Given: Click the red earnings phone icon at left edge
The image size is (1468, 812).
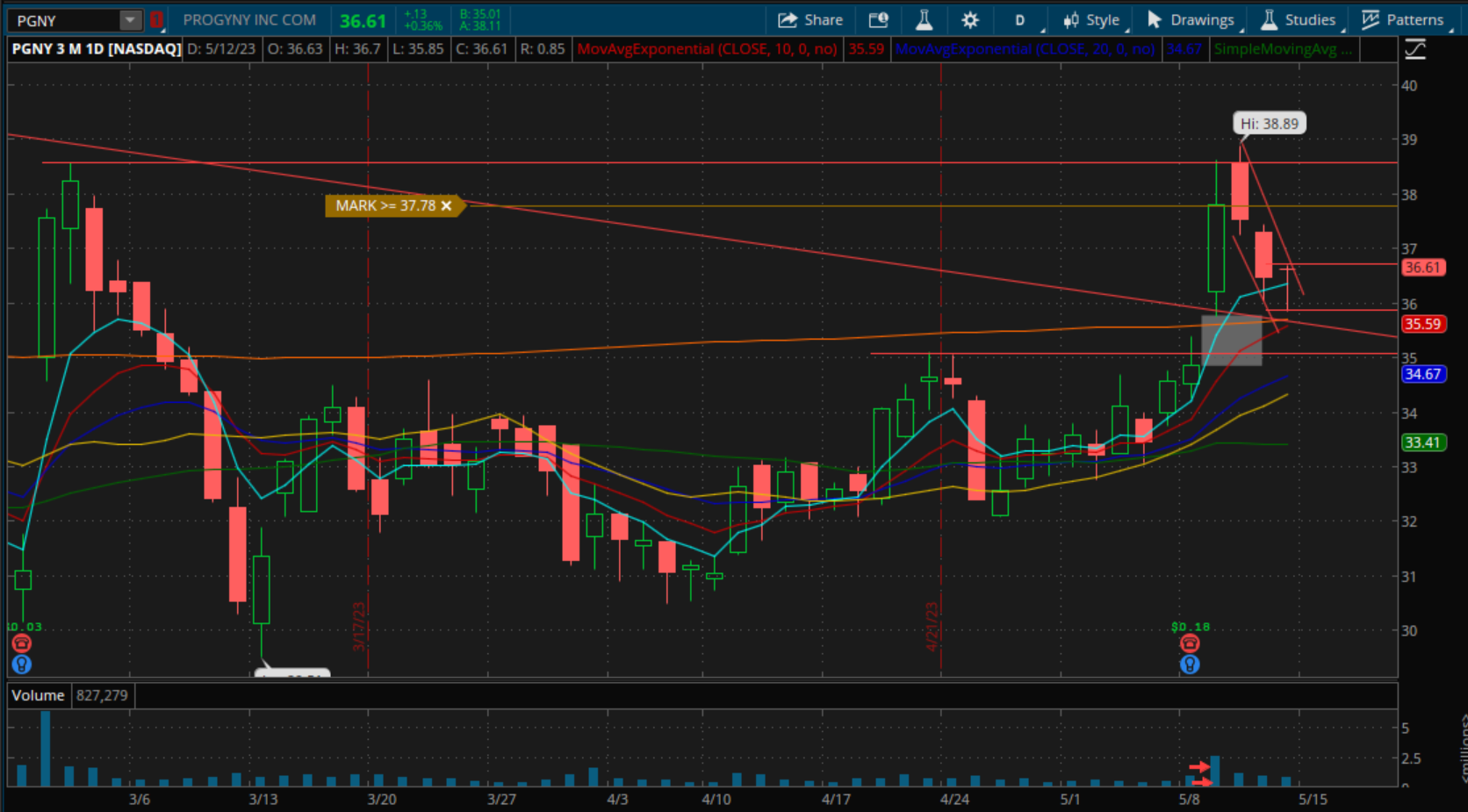Looking at the screenshot, I should coord(22,643).
